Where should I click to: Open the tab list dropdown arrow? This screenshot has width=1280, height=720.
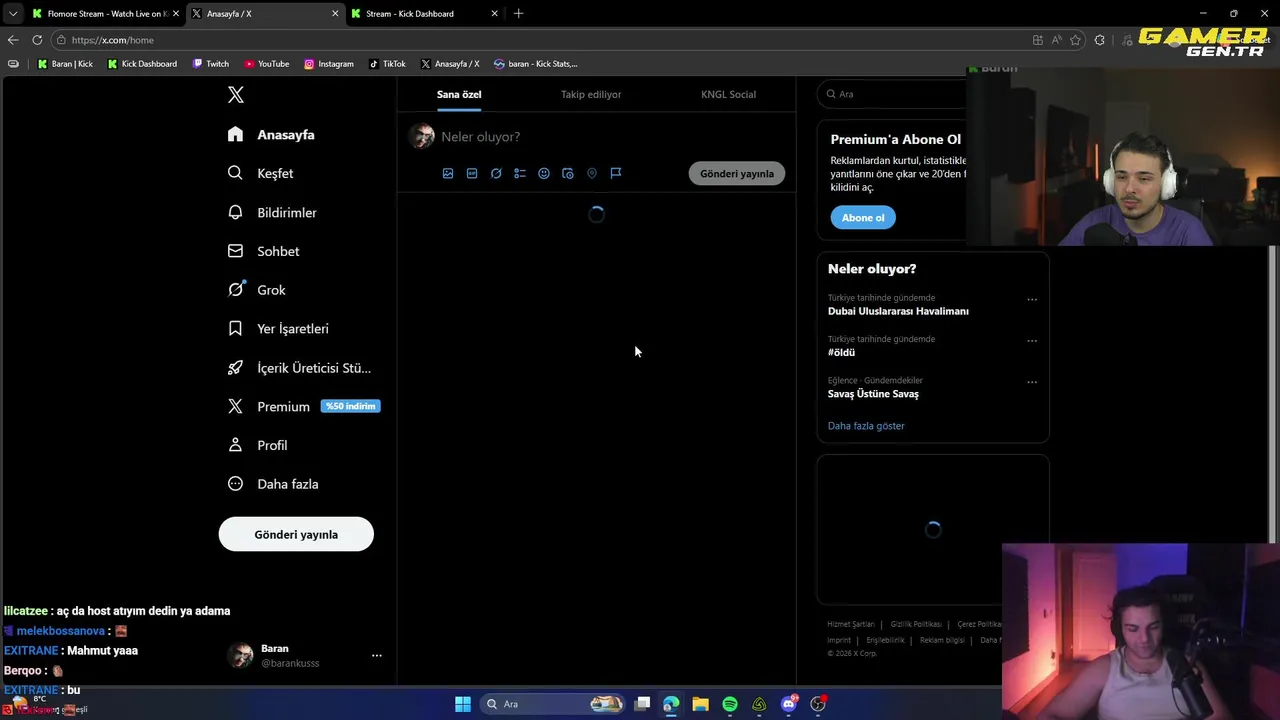[x=12, y=14]
